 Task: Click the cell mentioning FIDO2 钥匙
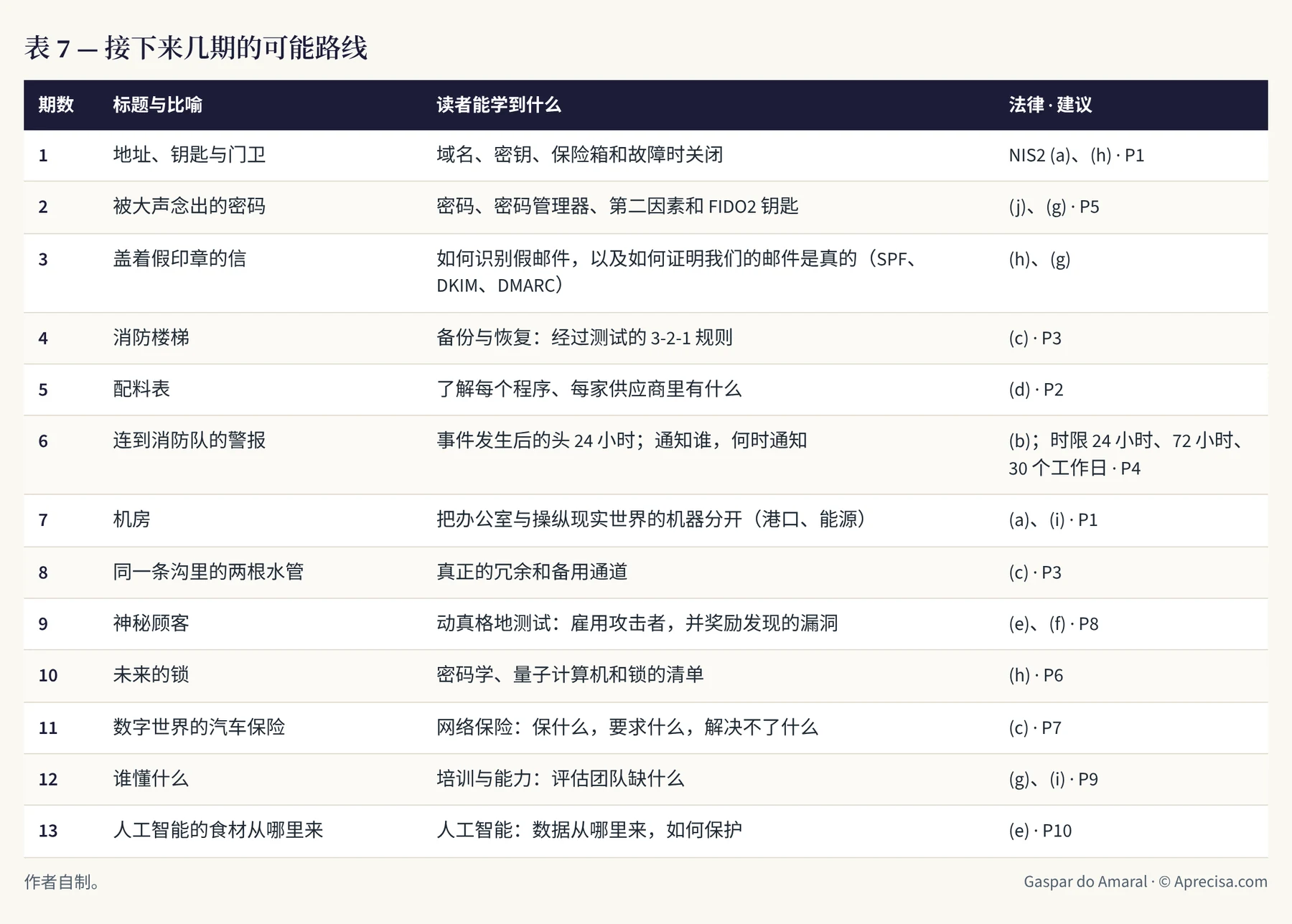(617, 207)
